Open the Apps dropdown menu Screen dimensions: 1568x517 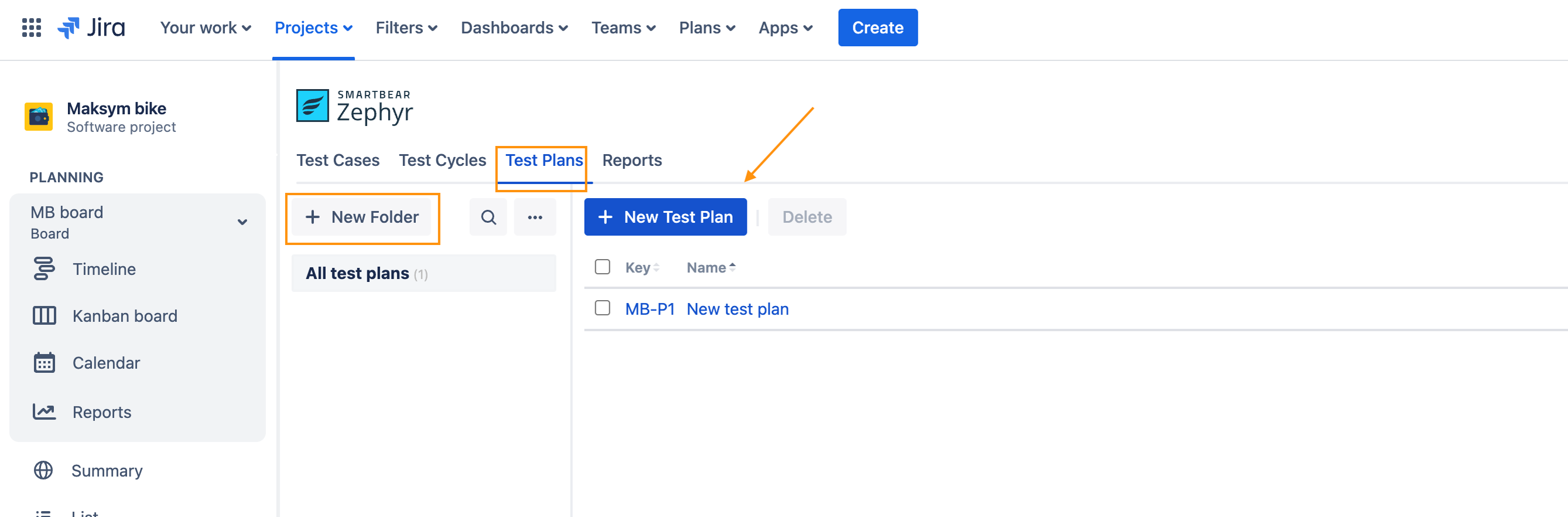coord(785,28)
